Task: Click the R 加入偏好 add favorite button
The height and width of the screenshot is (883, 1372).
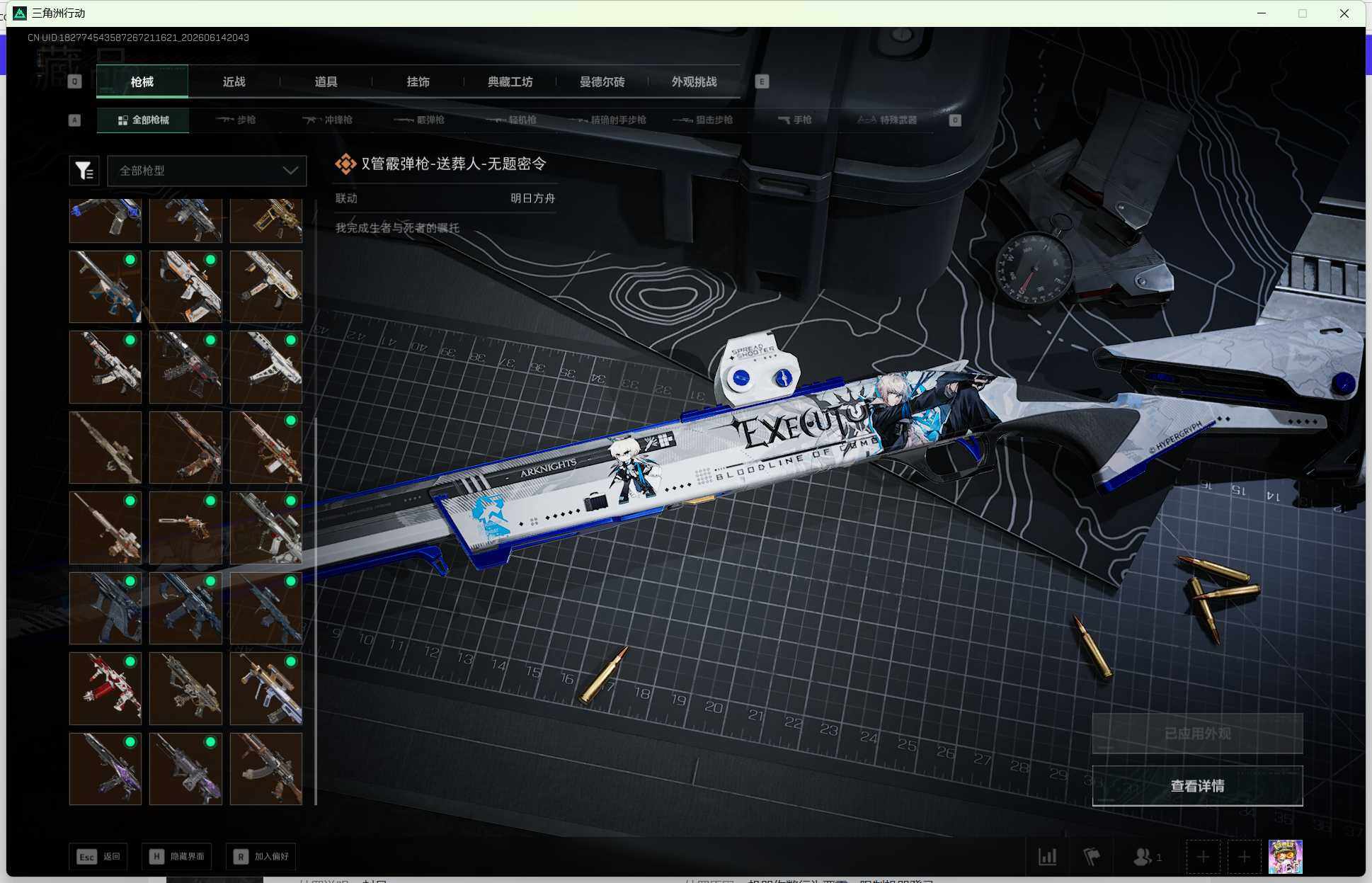Action: point(261,857)
